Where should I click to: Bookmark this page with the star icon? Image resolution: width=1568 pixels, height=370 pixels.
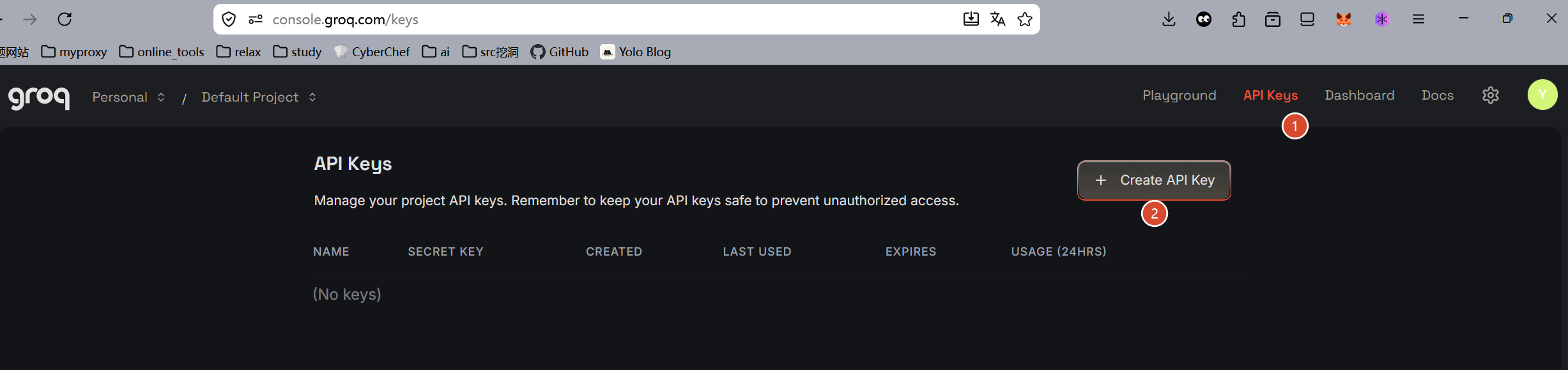(x=1025, y=19)
